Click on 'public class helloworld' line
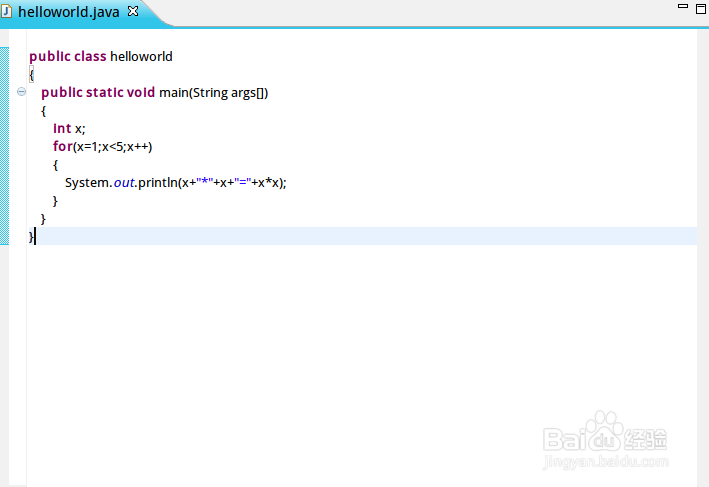709x487 pixels. coord(101,57)
